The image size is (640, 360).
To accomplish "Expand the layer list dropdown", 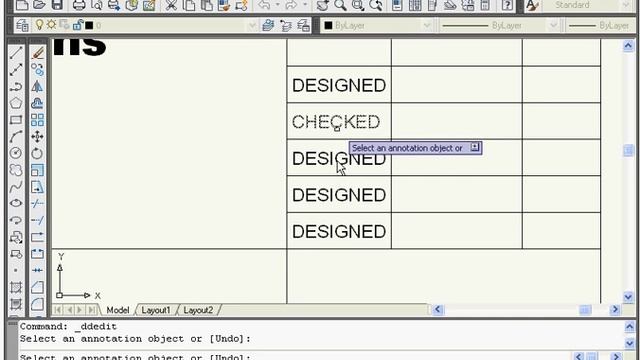I will (x=252, y=26).
